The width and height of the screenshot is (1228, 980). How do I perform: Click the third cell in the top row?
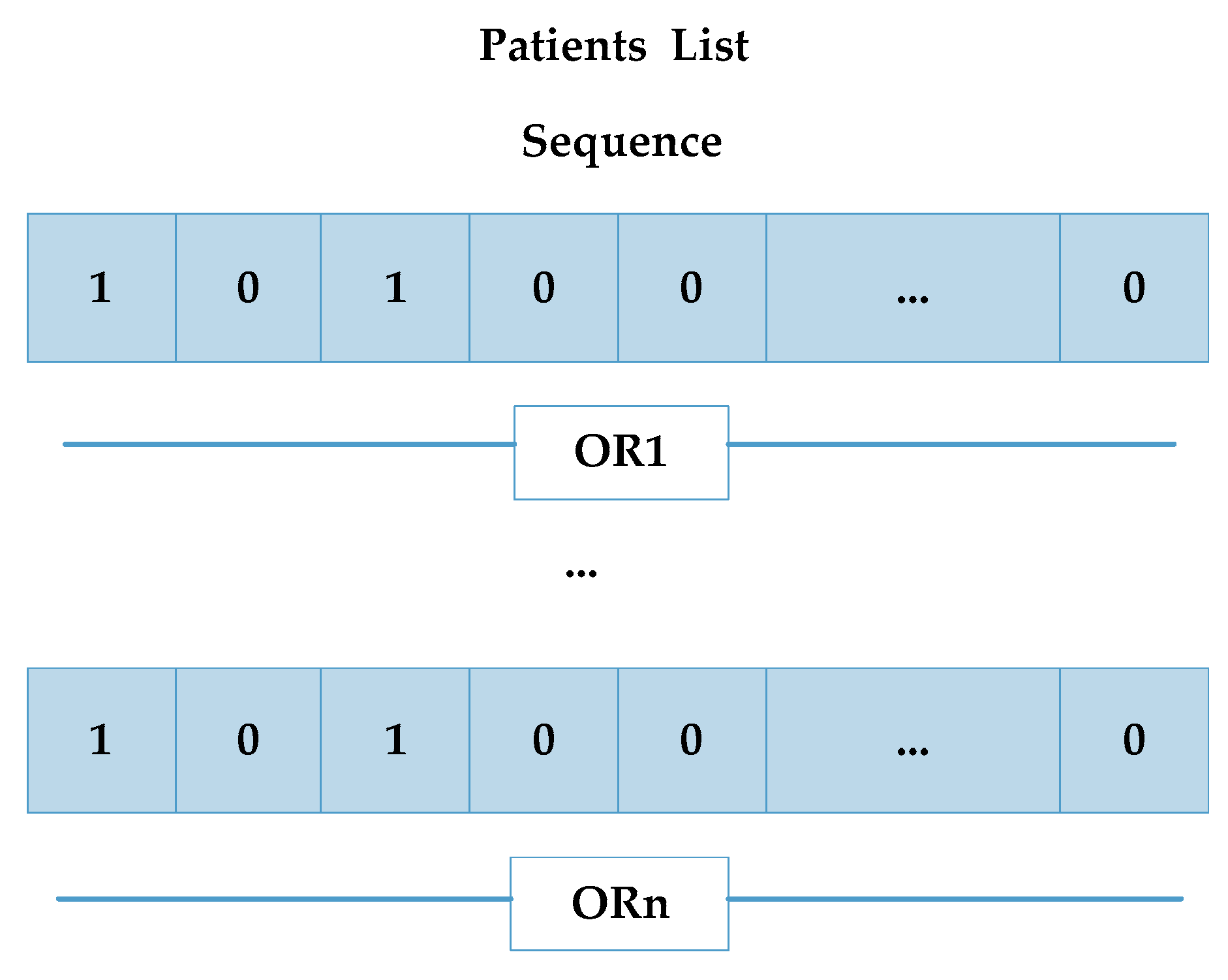click(395, 288)
